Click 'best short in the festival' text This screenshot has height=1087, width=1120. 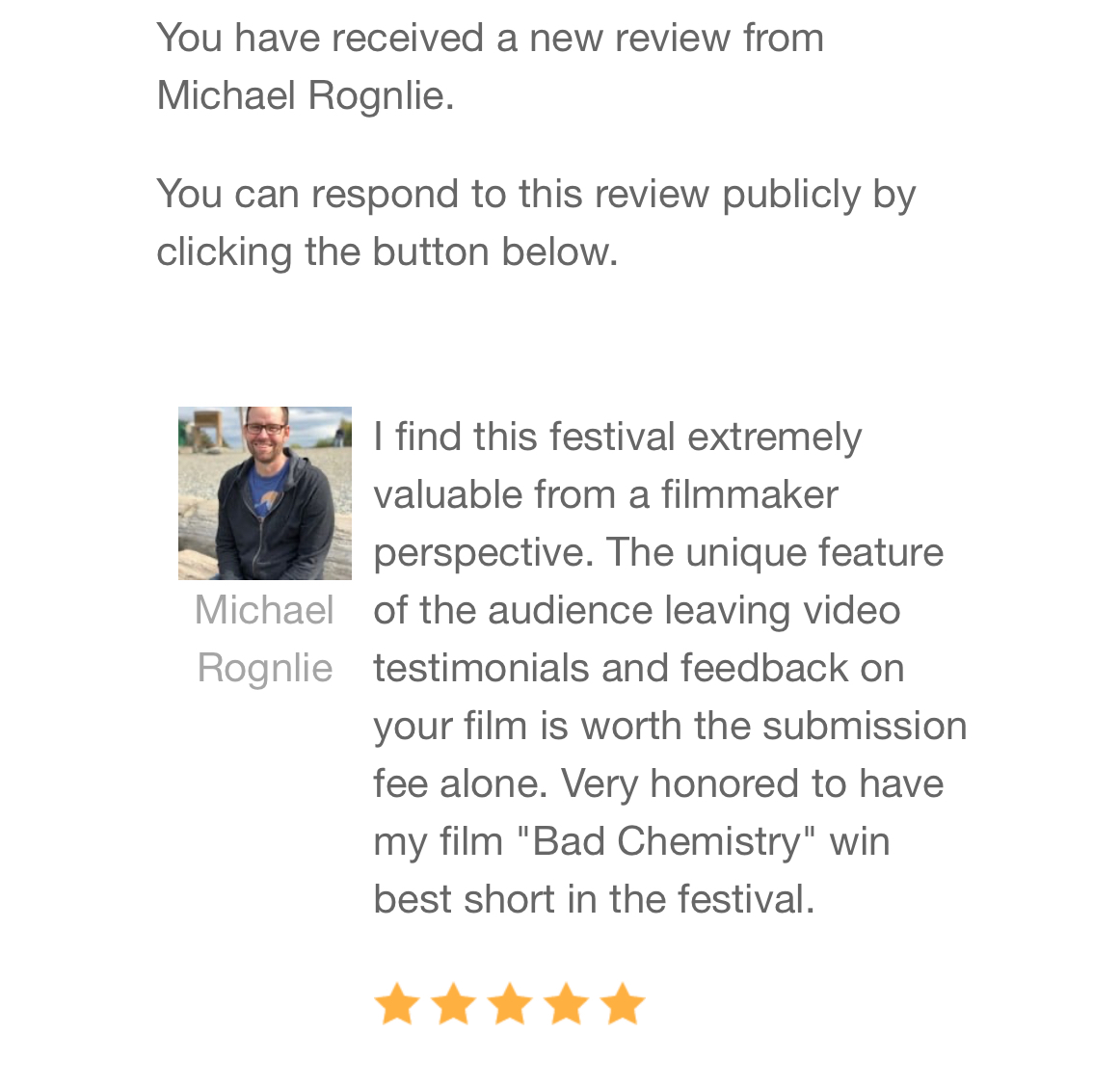[x=594, y=900]
